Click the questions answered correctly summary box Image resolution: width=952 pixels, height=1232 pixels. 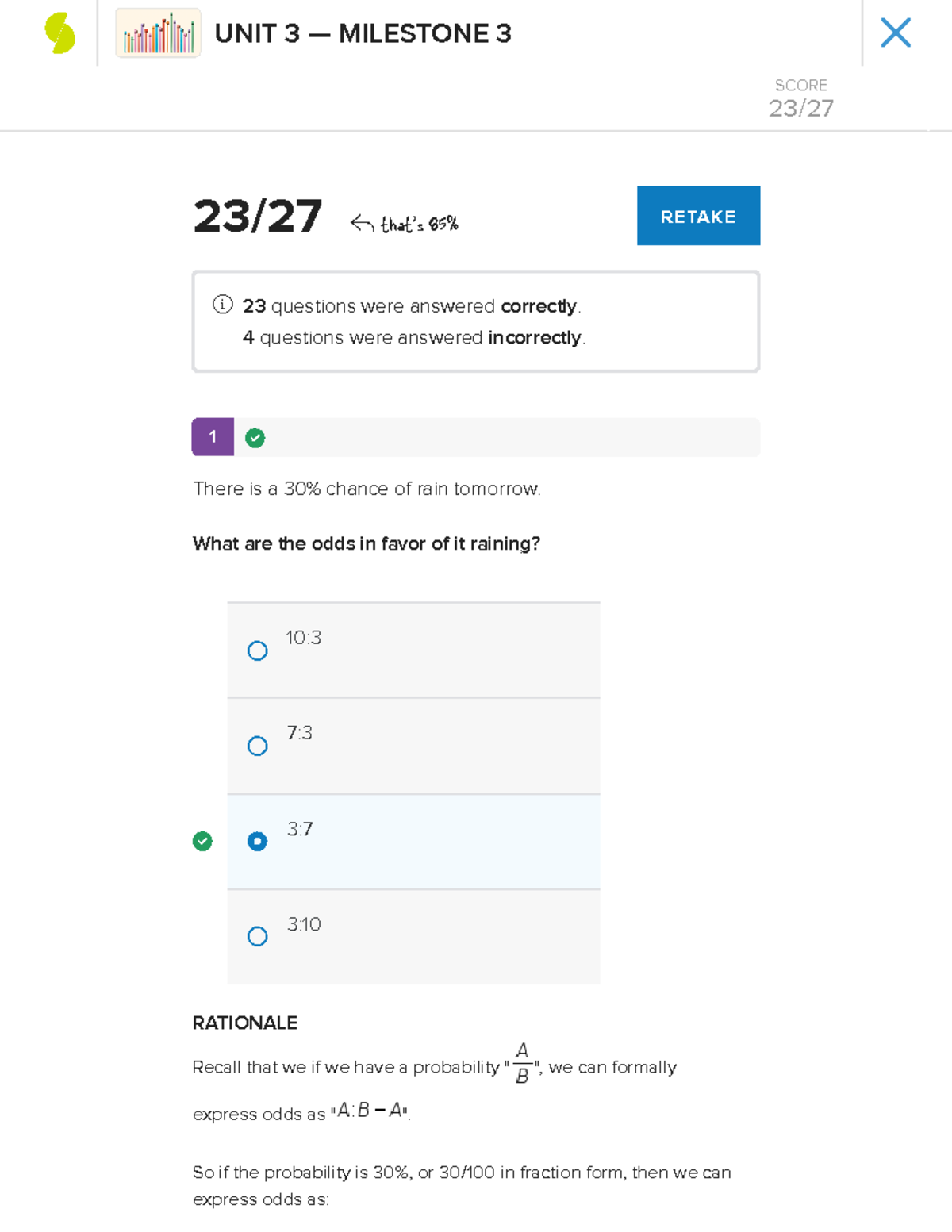pos(476,320)
